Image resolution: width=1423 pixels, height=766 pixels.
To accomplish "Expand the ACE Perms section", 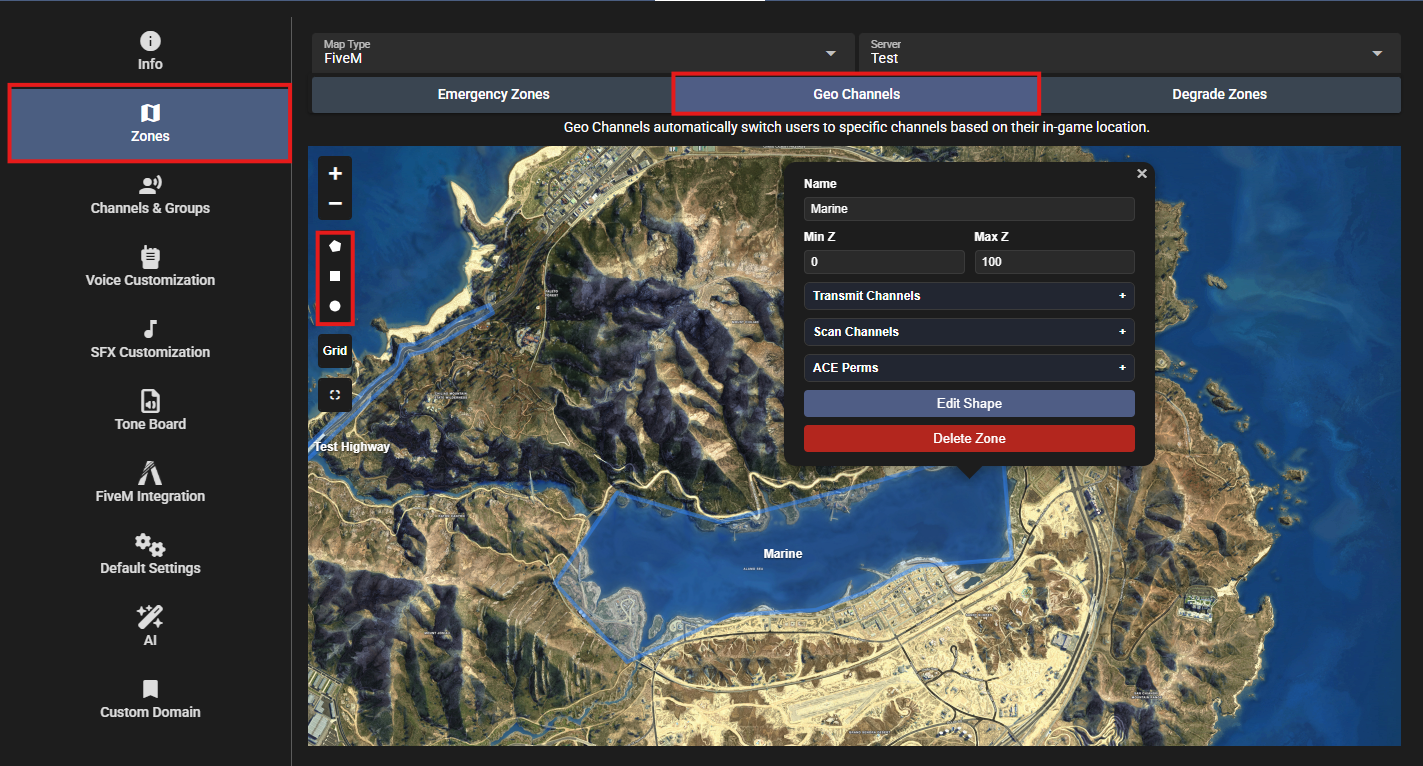I will click(x=968, y=368).
